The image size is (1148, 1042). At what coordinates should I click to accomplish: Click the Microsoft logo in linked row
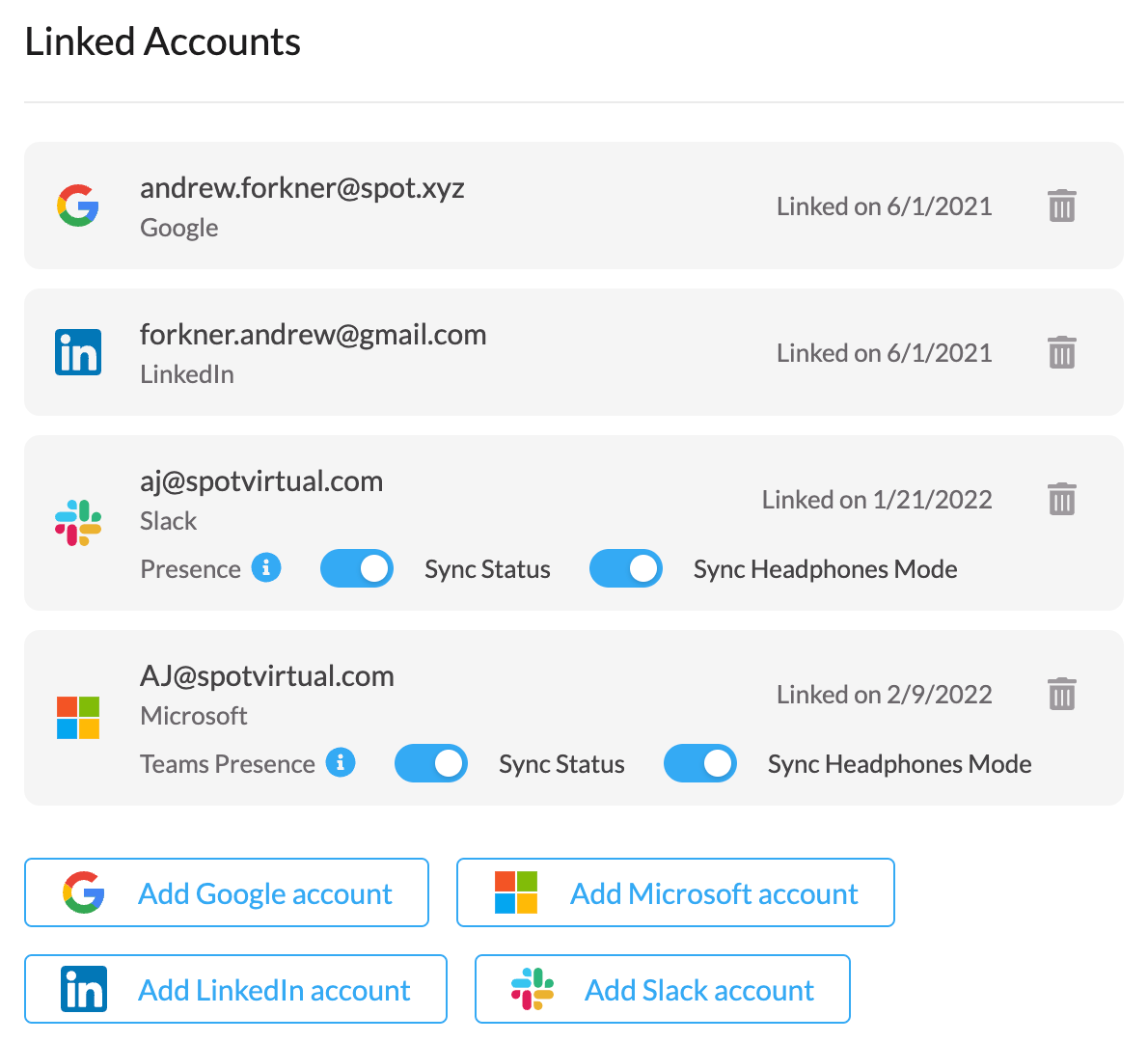coord(77,718)
